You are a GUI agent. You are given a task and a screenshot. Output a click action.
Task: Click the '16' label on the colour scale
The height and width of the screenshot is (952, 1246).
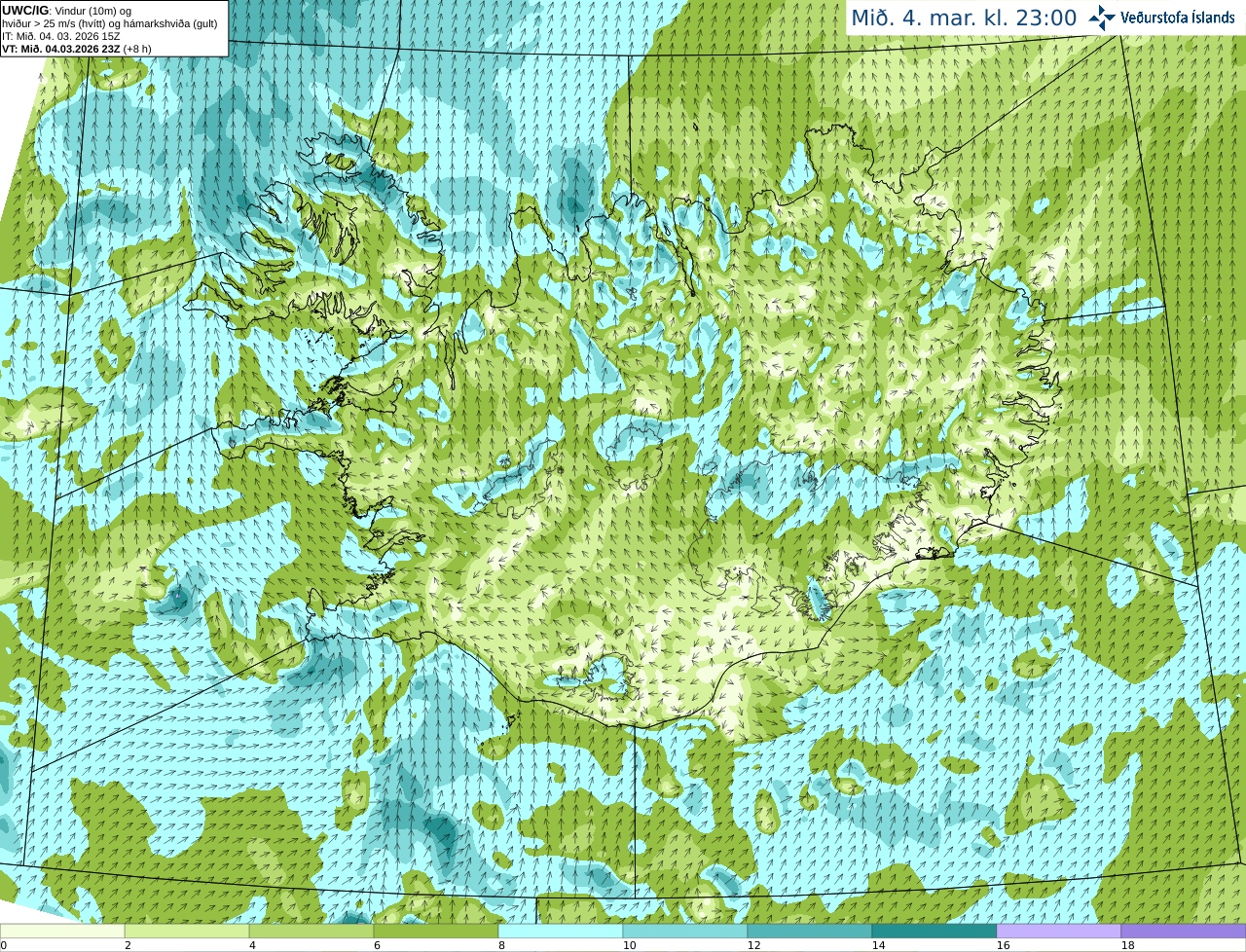coord(1003,945)
